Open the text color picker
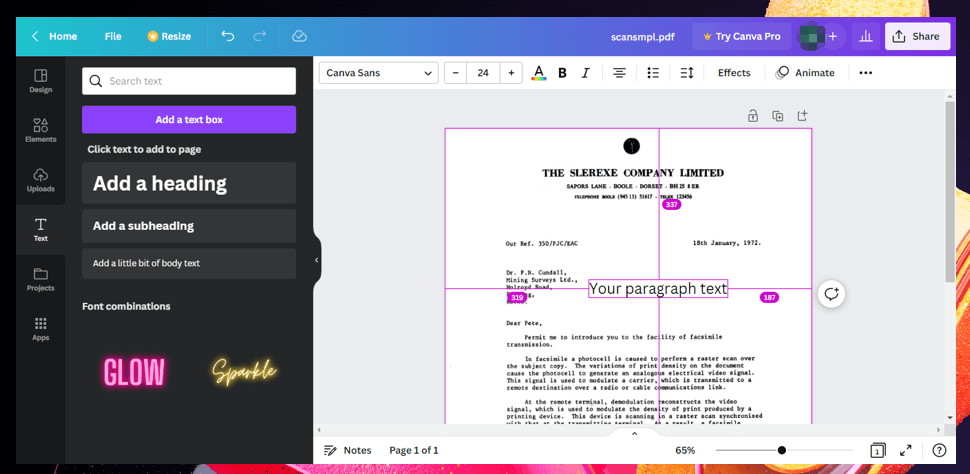This screenshot has width=970, height=474. pos(539,73)
